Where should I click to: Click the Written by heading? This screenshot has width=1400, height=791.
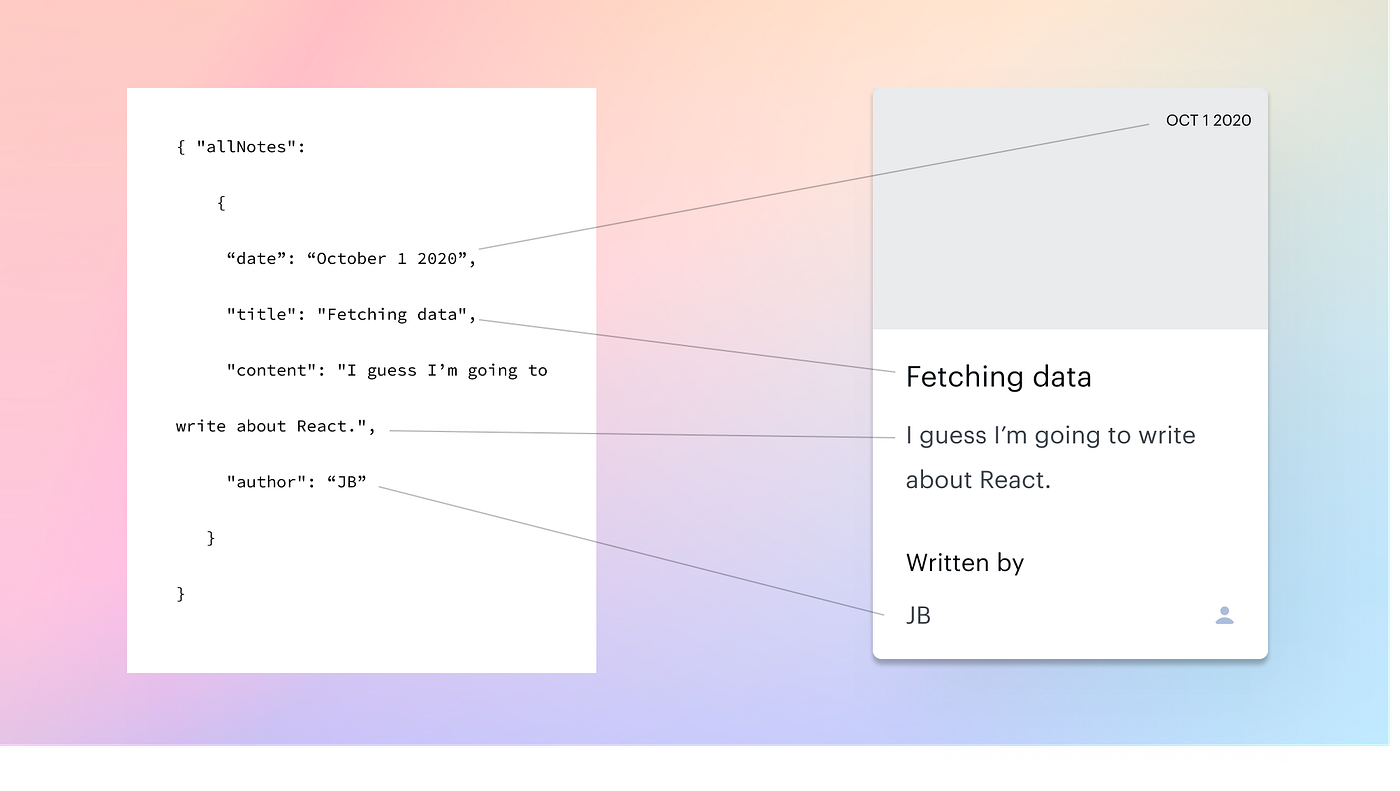point(964,562)
